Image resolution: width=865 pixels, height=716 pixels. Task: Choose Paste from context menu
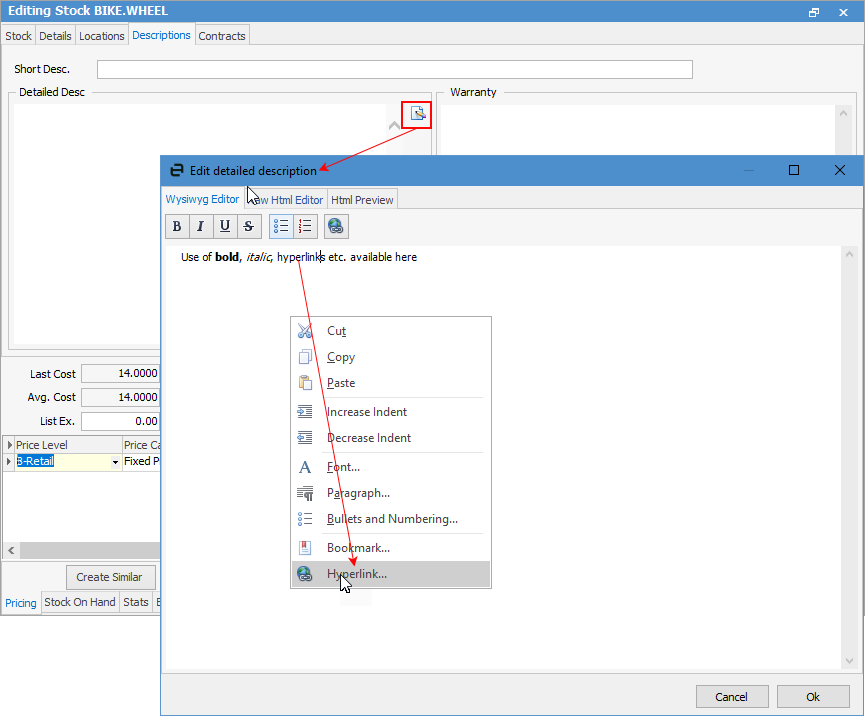pyautogui.click(x=391, y=382)
